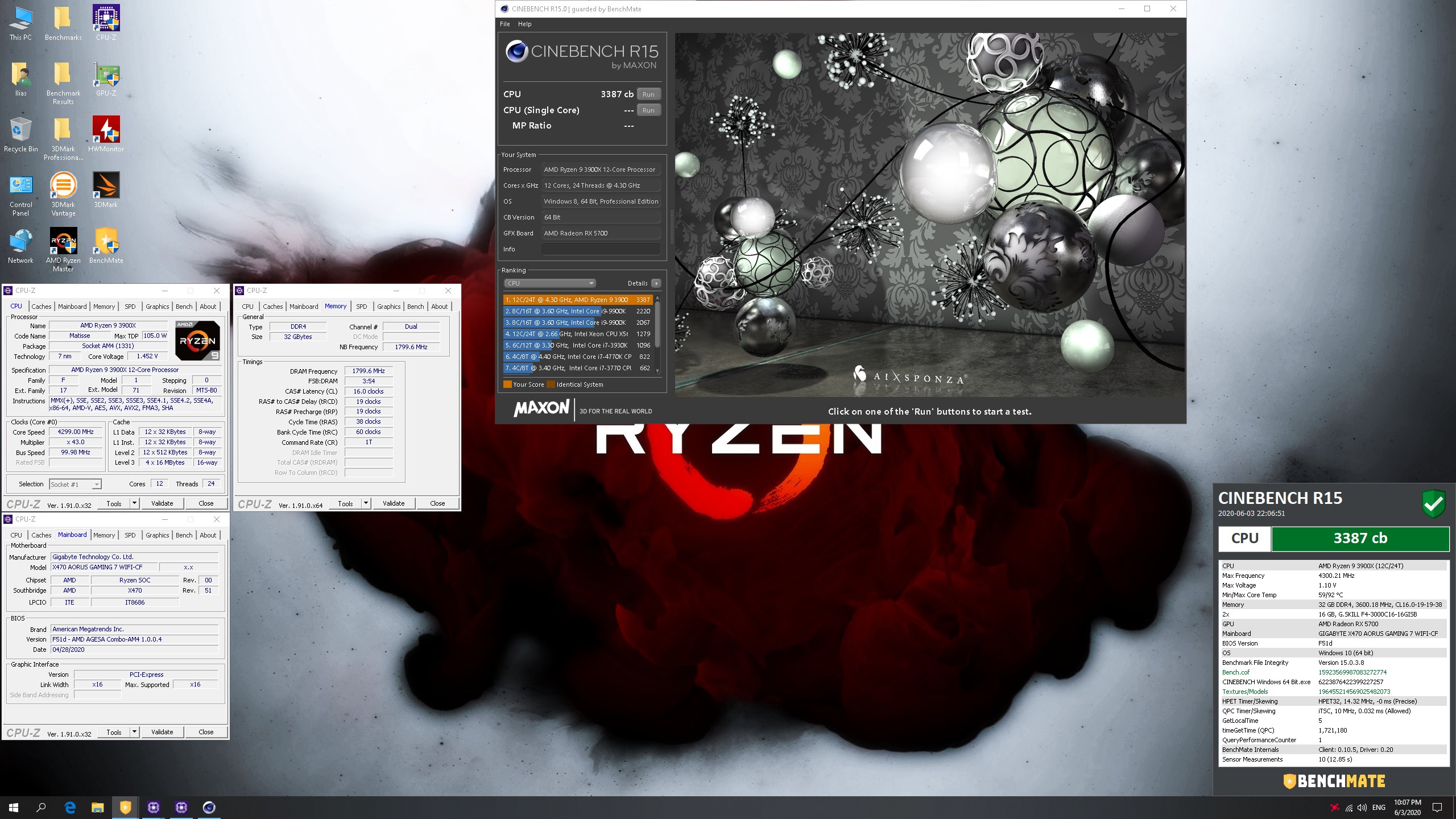Open the Benchmarks folder on desktop

click(63, 23)
